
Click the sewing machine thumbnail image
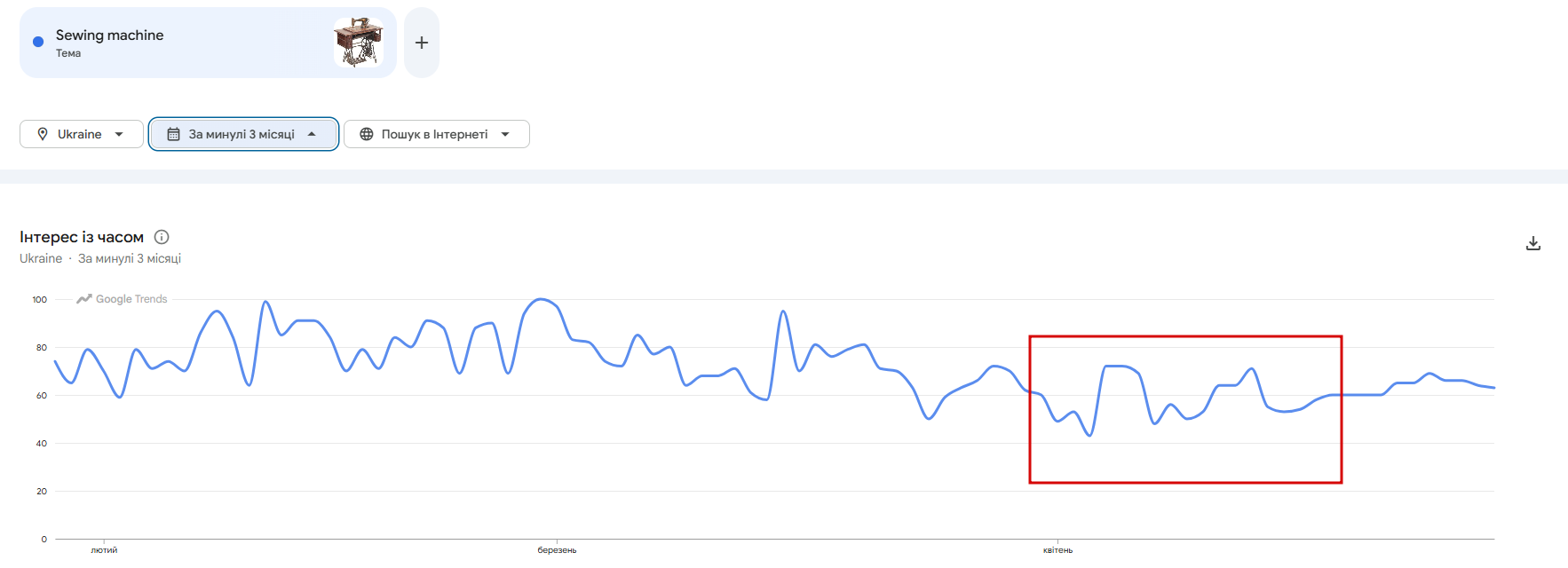pyautogui.click(x=359, y=43)
